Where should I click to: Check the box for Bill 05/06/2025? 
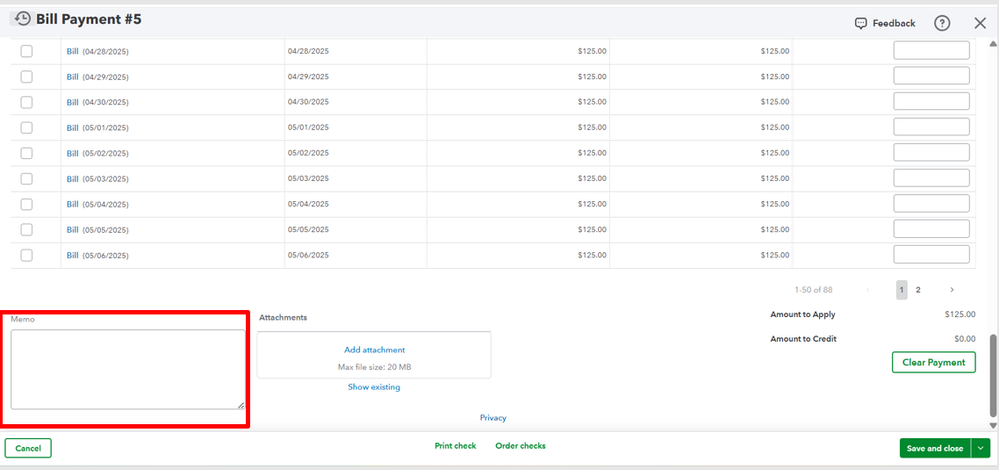pos(27,255)
